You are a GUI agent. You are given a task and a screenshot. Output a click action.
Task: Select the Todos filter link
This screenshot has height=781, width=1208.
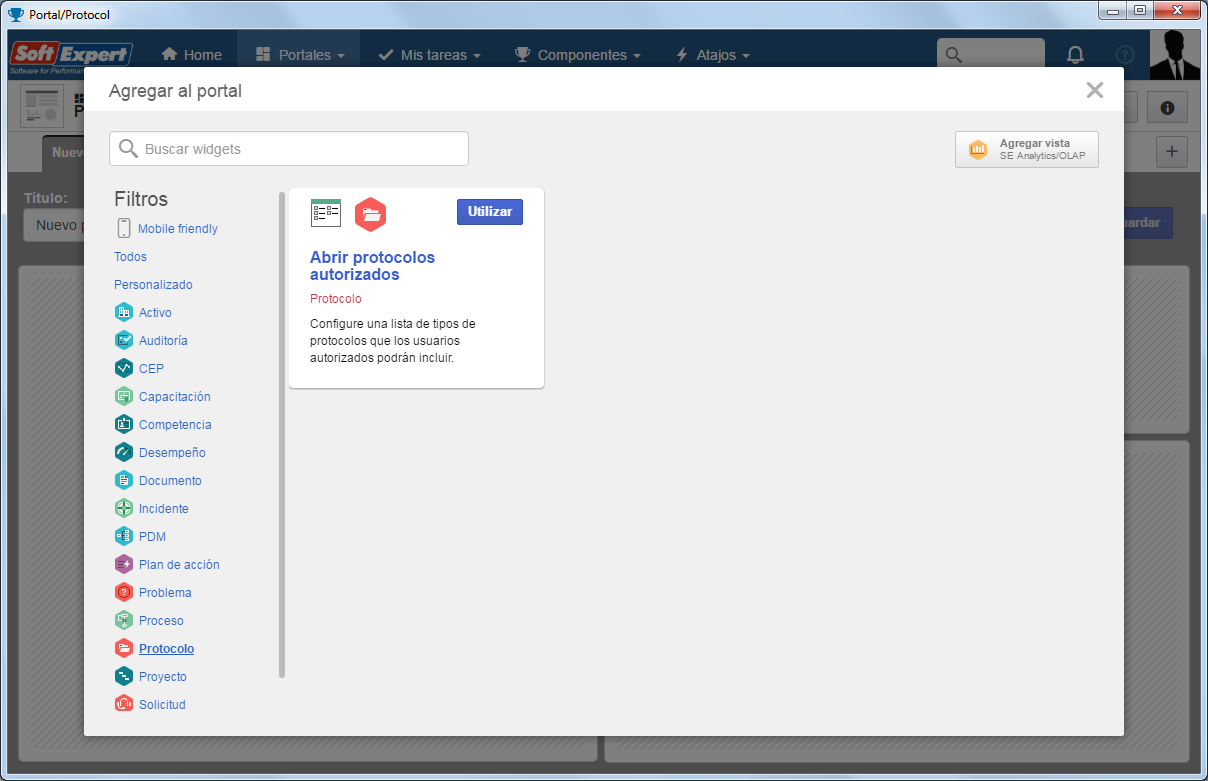130,257
